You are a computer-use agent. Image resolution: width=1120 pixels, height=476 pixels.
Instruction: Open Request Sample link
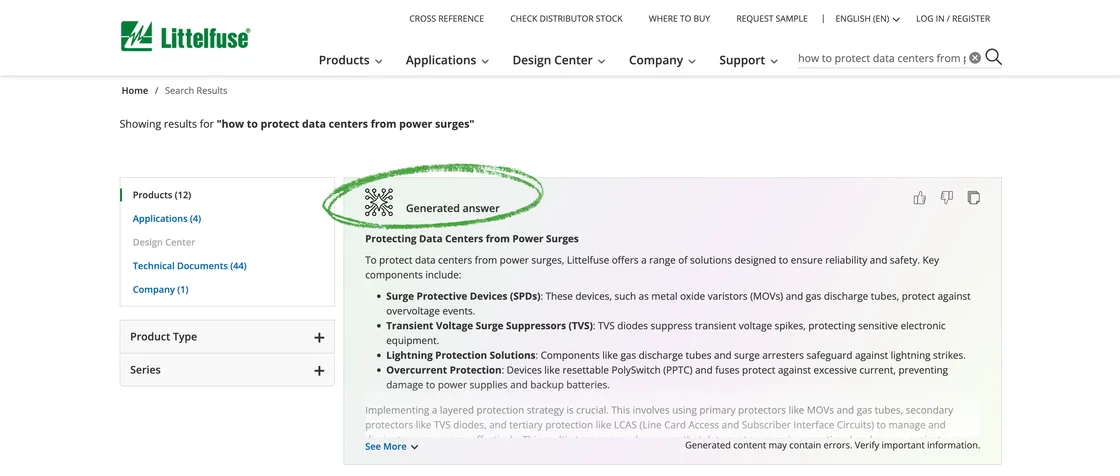coord(772,19)
